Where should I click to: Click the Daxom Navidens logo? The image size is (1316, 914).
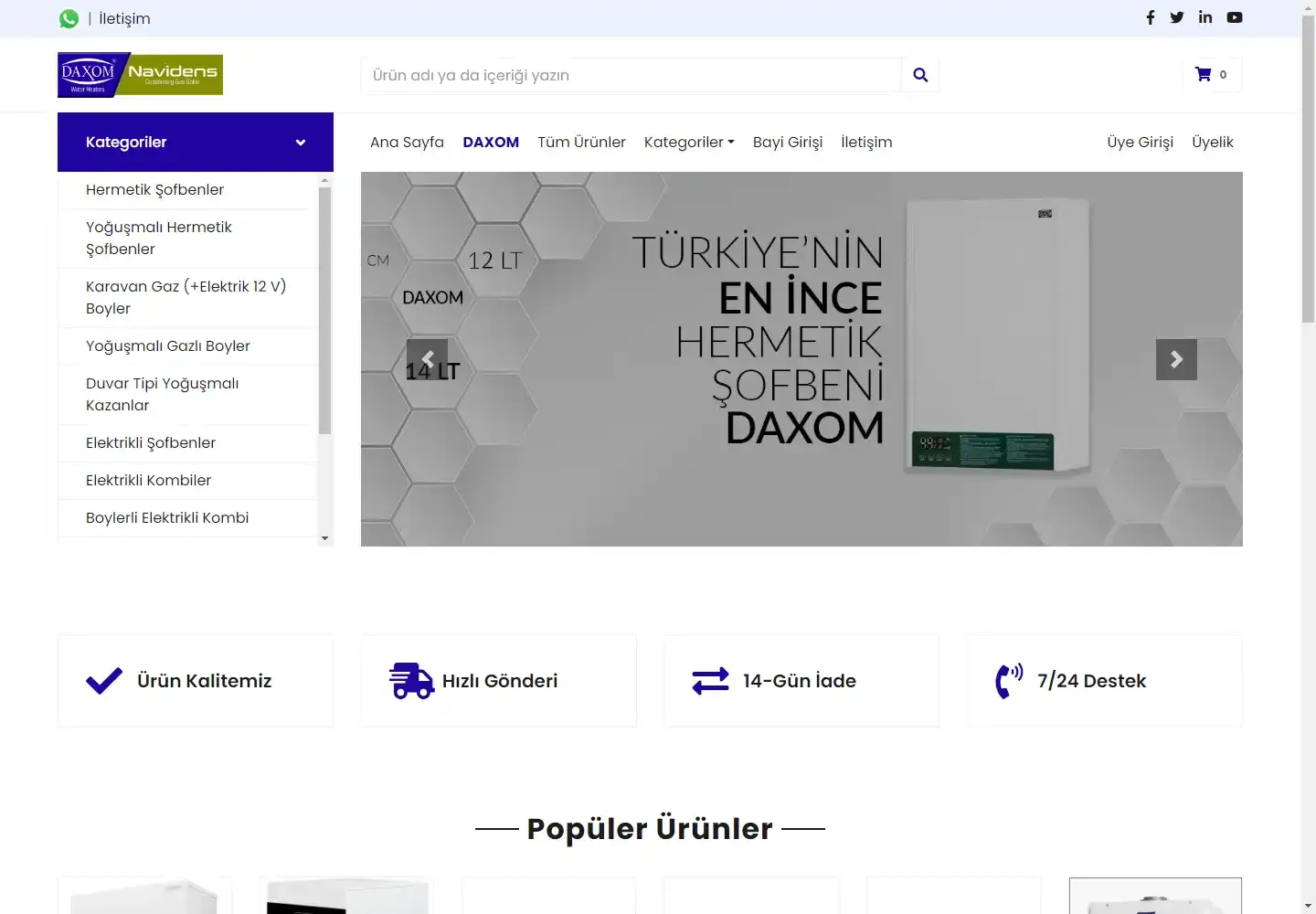(x=140, y=75)
